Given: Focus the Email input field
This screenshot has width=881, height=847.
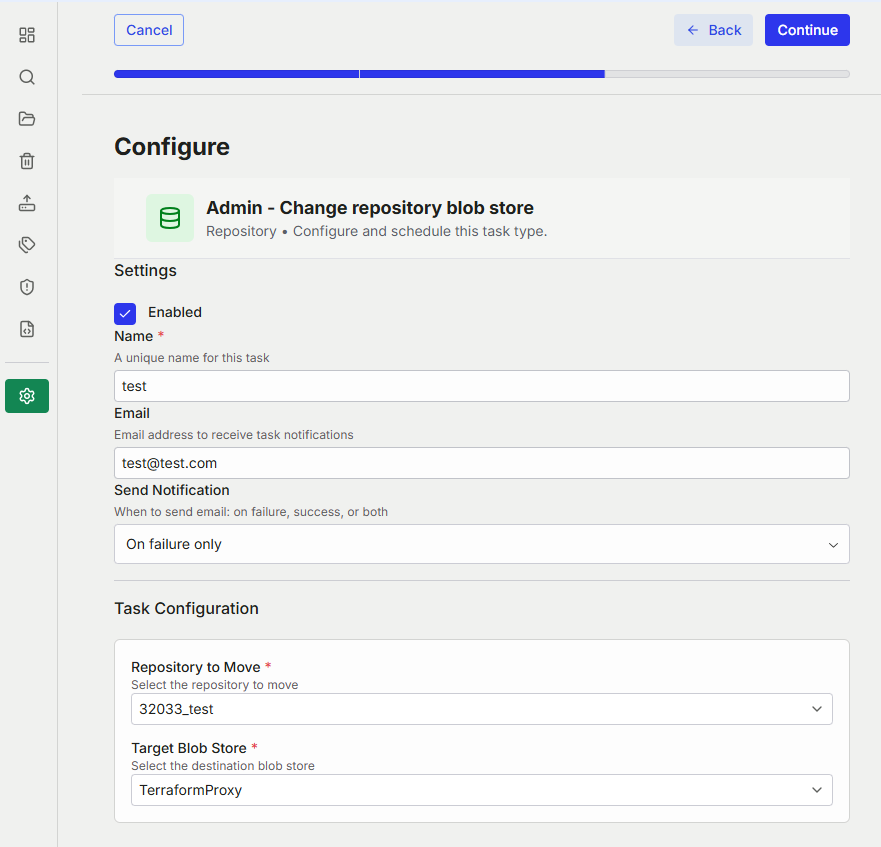Looking at the screenshot, I should 482,463.
